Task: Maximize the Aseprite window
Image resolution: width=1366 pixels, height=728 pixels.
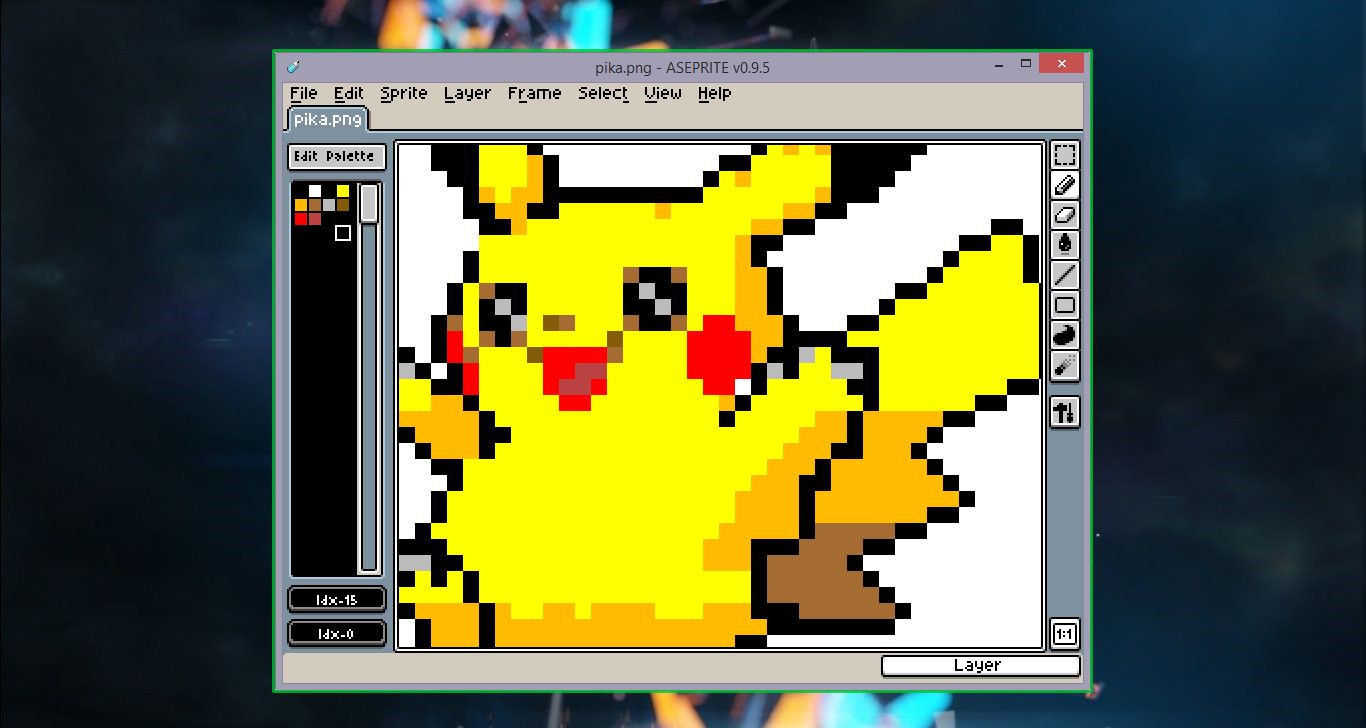Action: tap(1025, 65)
